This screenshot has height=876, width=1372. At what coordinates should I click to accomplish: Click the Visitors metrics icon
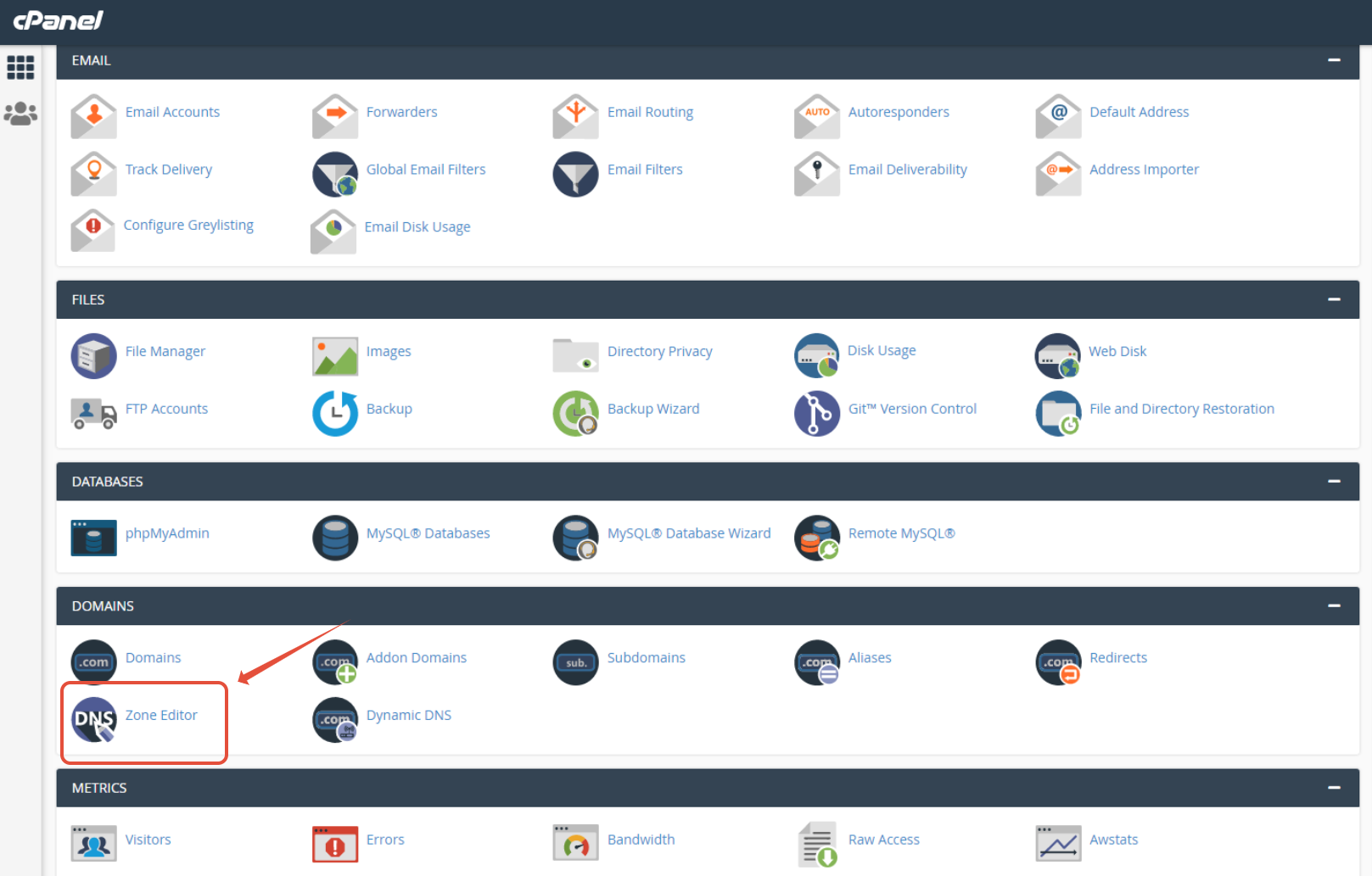point(93,844)
